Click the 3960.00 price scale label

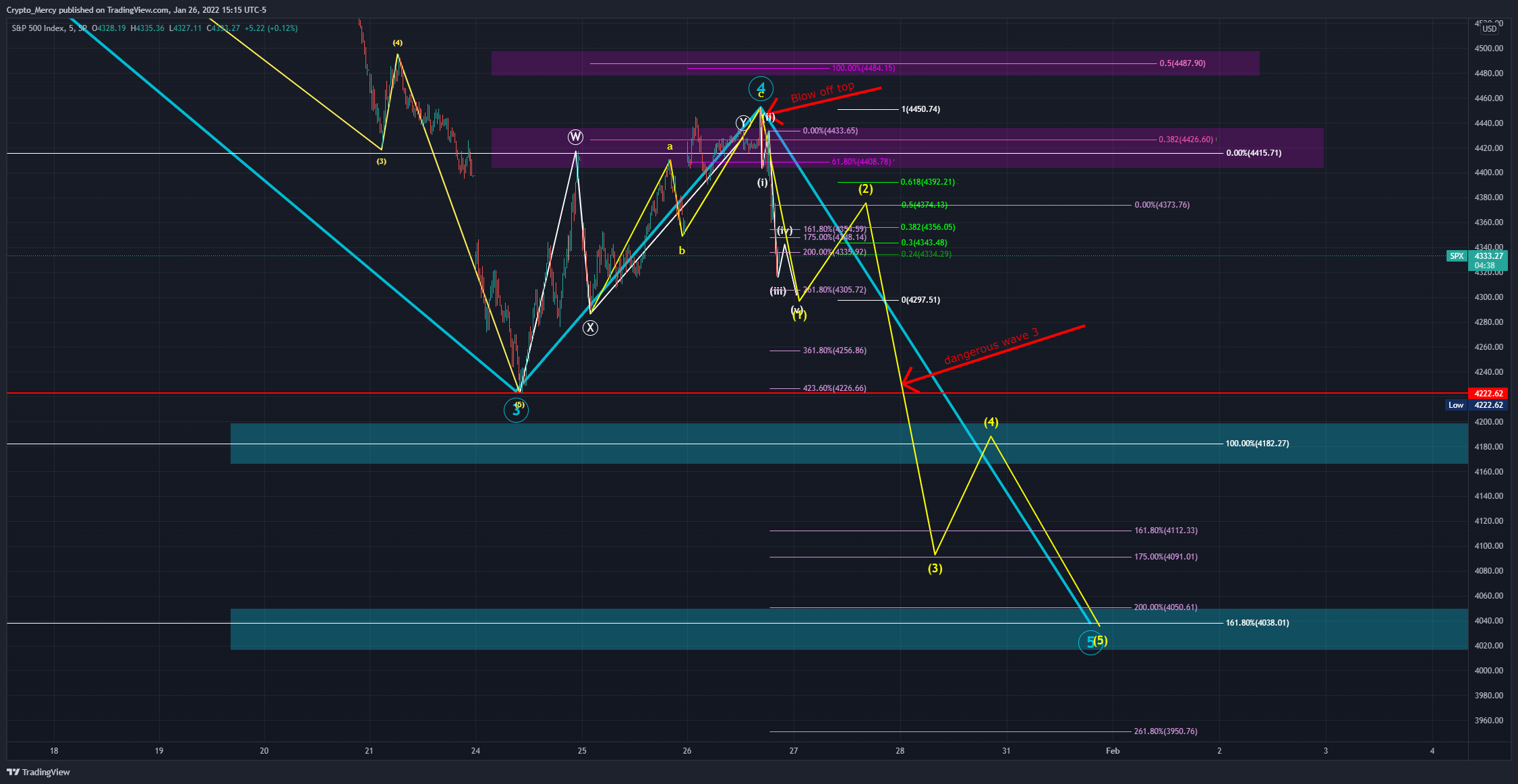pyautogui.click(x=1488, y=721)
